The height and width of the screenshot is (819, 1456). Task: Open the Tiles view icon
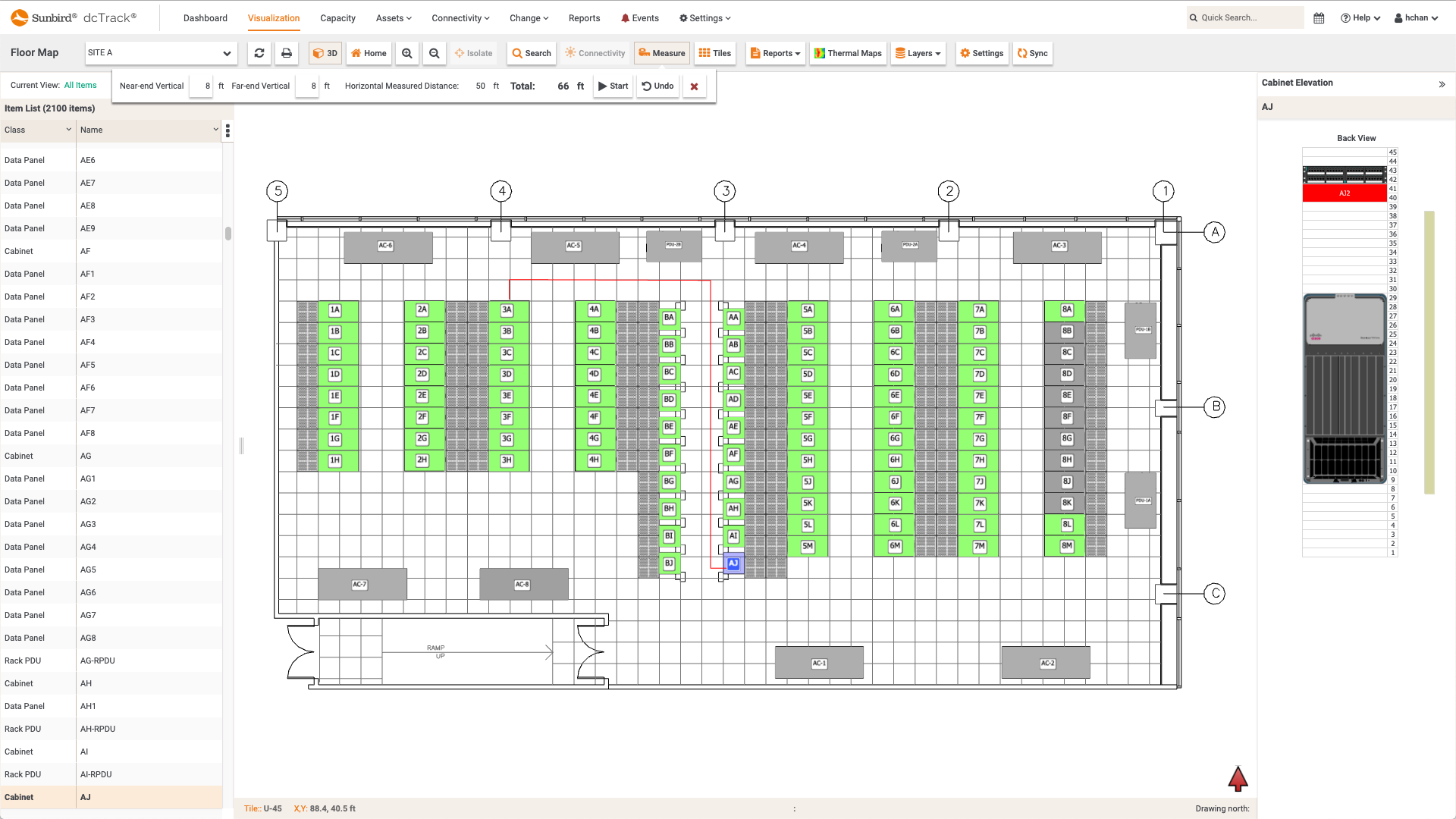(x=715, y=53)
